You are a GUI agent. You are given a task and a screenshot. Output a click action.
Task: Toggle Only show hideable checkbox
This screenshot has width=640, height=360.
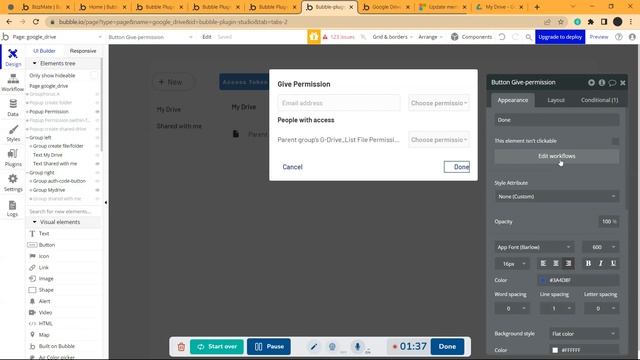coord(94,76)
